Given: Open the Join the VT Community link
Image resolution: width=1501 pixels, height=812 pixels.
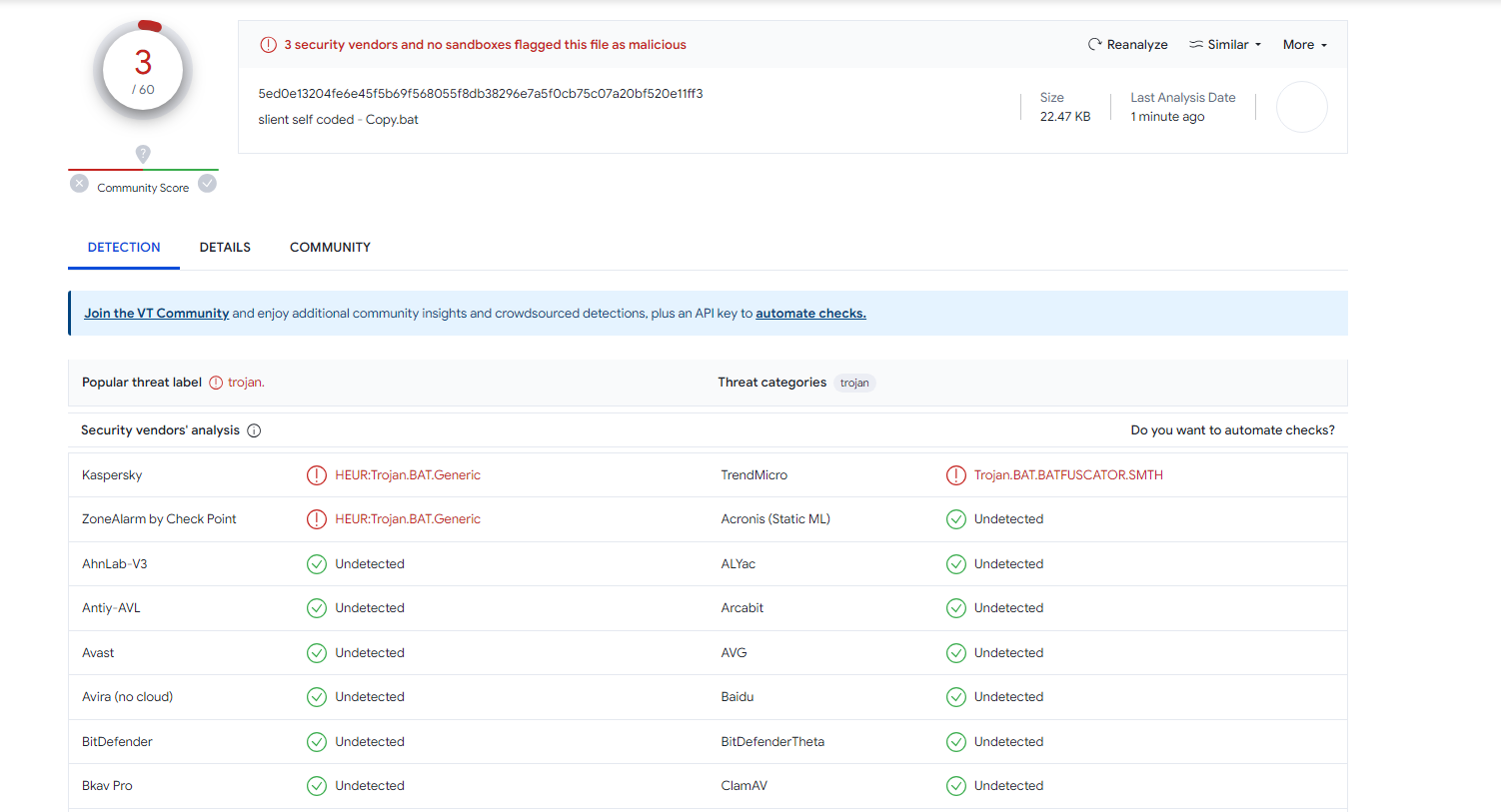Looking at the screenshot, I should point(156,313).
